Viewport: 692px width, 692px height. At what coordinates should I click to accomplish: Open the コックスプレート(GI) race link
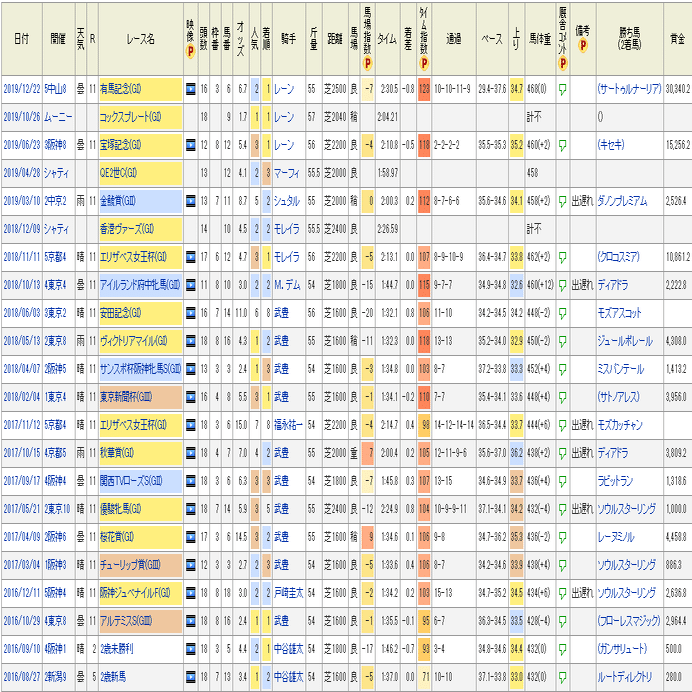tap(131, 117)
